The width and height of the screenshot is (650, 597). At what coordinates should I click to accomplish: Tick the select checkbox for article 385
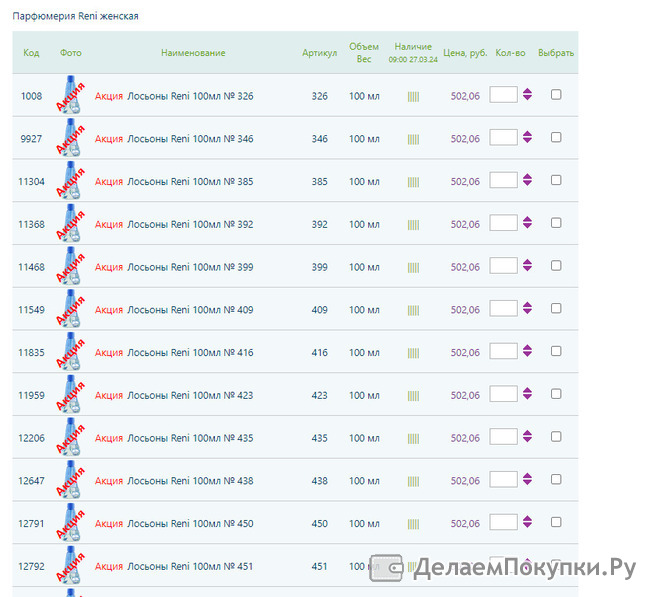coord(556,180)
